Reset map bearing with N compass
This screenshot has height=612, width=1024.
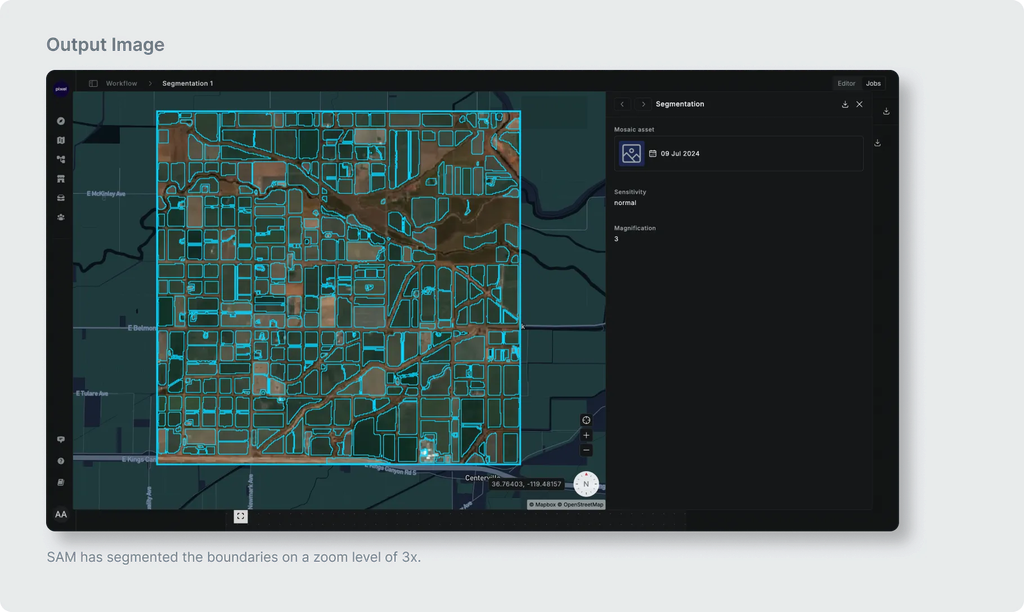(586, 484)
